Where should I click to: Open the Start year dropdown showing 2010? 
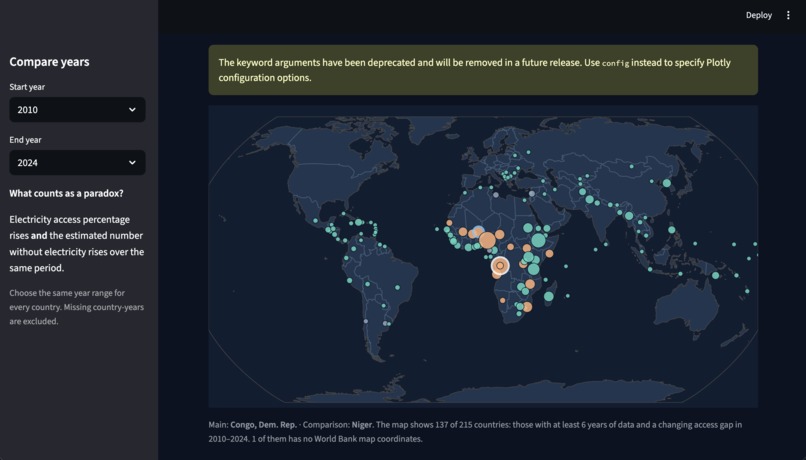click(x=77, y=109)
